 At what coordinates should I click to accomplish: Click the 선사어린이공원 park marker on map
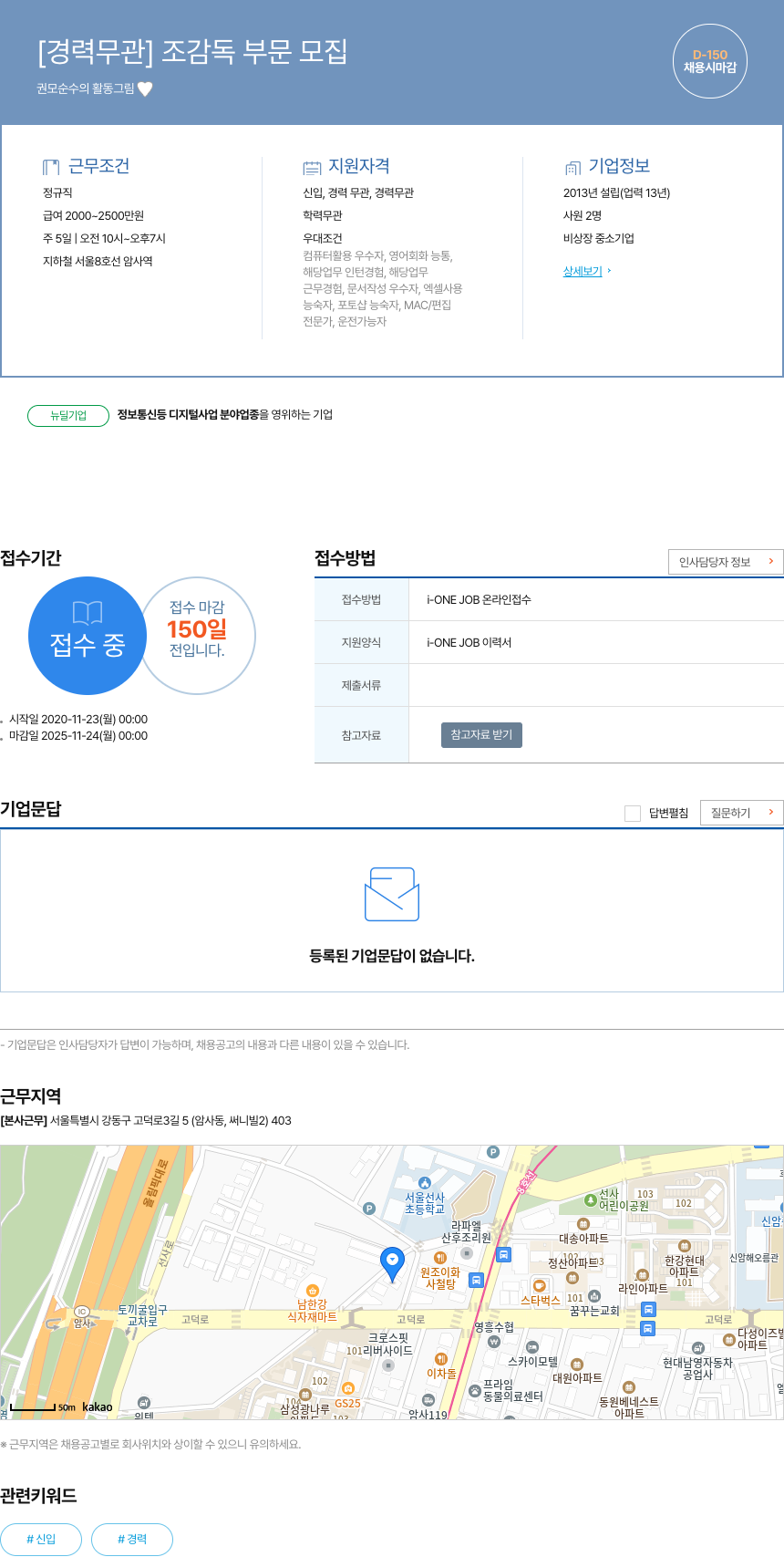coord(590,1200)
